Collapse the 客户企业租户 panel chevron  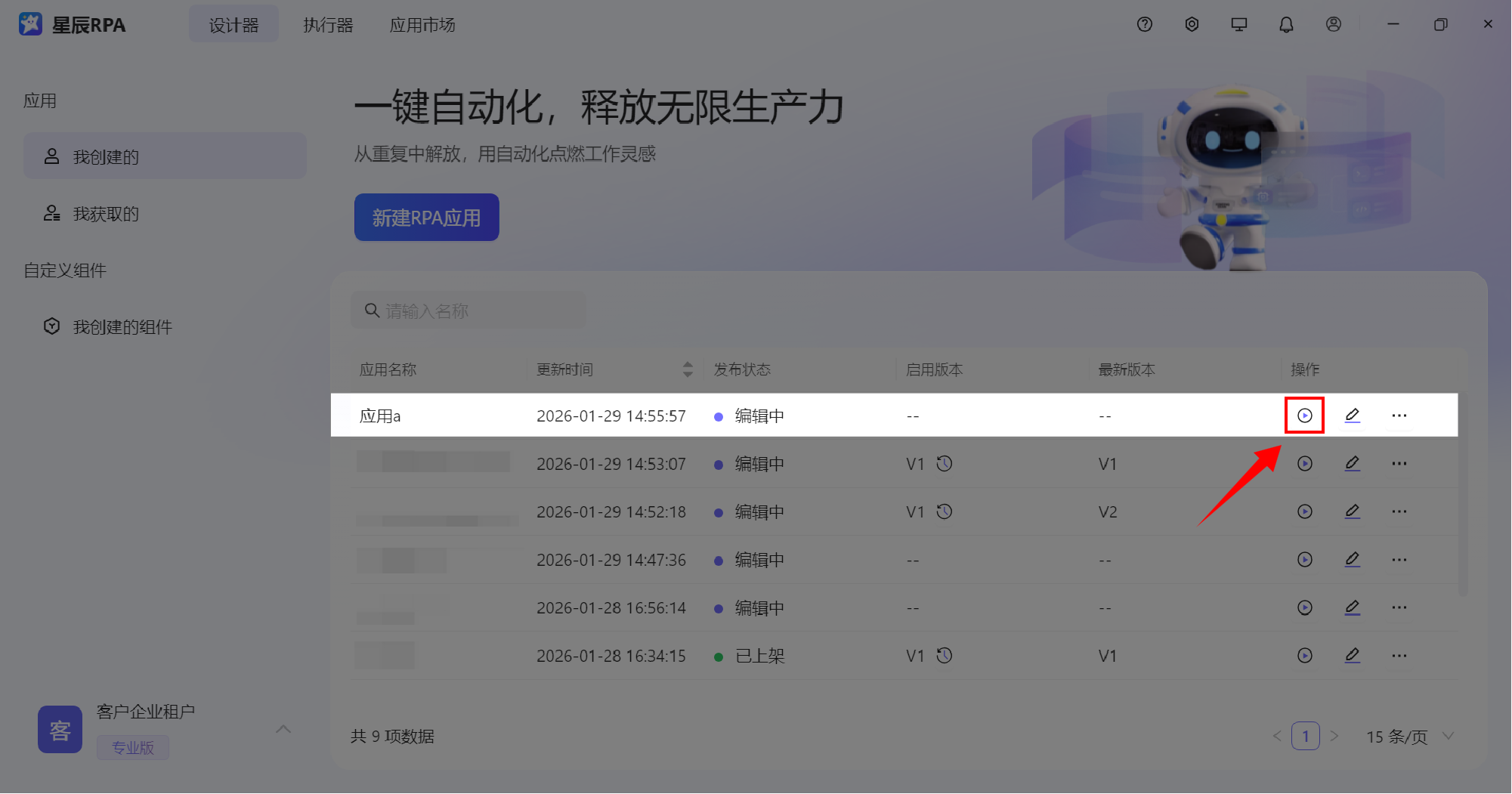pyautogui.click(x=283, y=728)
